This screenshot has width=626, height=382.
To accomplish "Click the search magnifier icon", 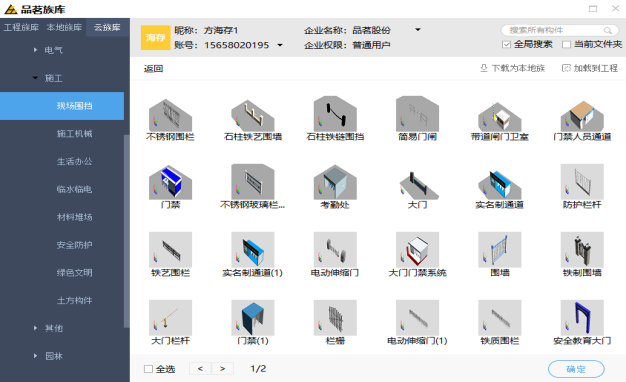I will [x=607, y=30].
